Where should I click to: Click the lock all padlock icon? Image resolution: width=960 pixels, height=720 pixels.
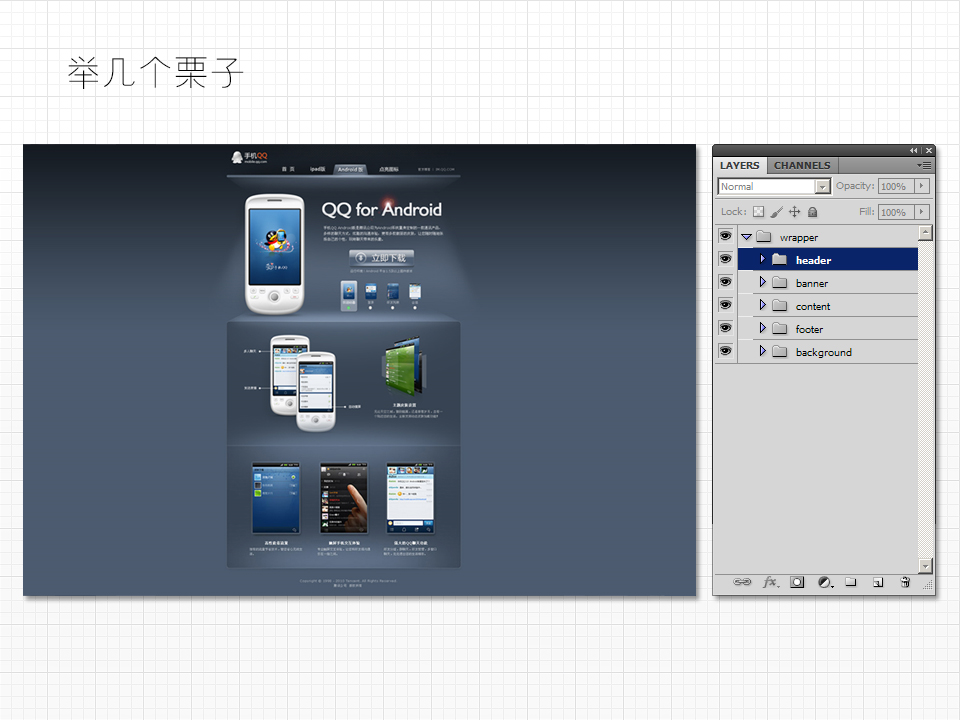pos(813,212)
